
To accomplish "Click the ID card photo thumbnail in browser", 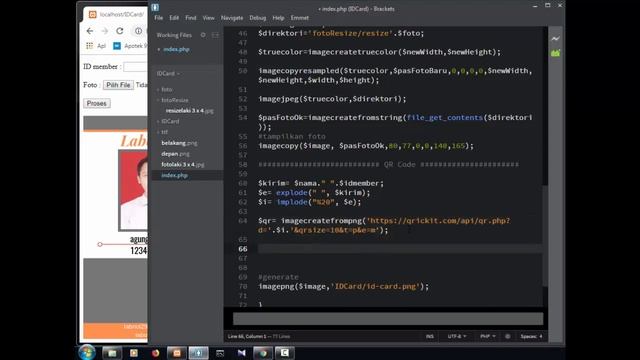I will tap(133, 190).
